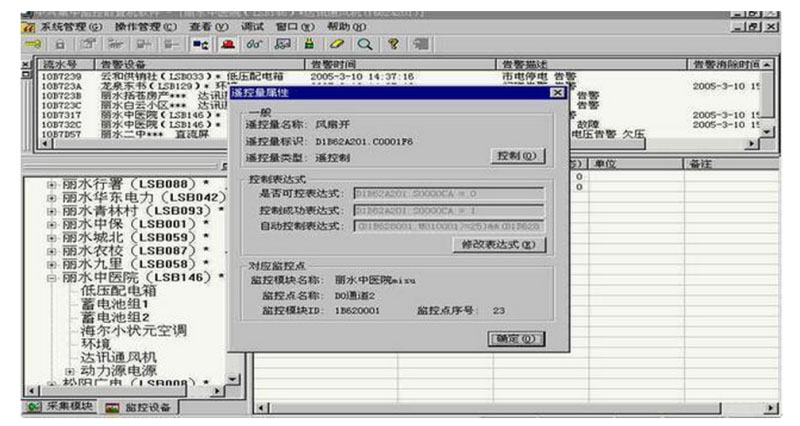Select 海尔小状元空调 in the device tree
This screenshot has width=800, height=426.
[133, 330]
